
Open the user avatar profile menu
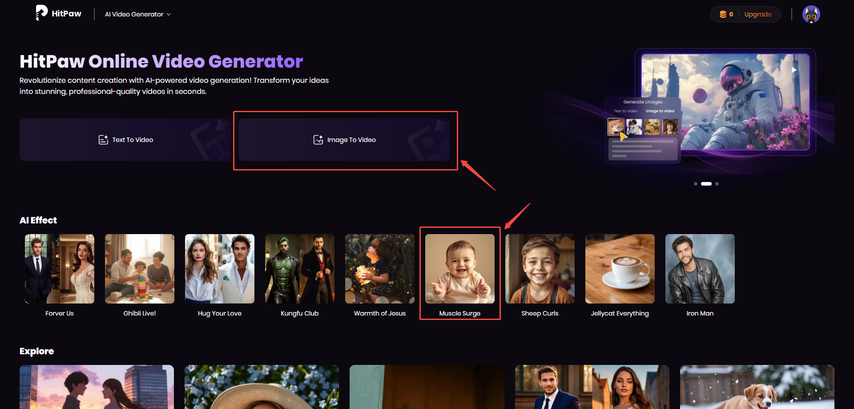tap(811, 14)
